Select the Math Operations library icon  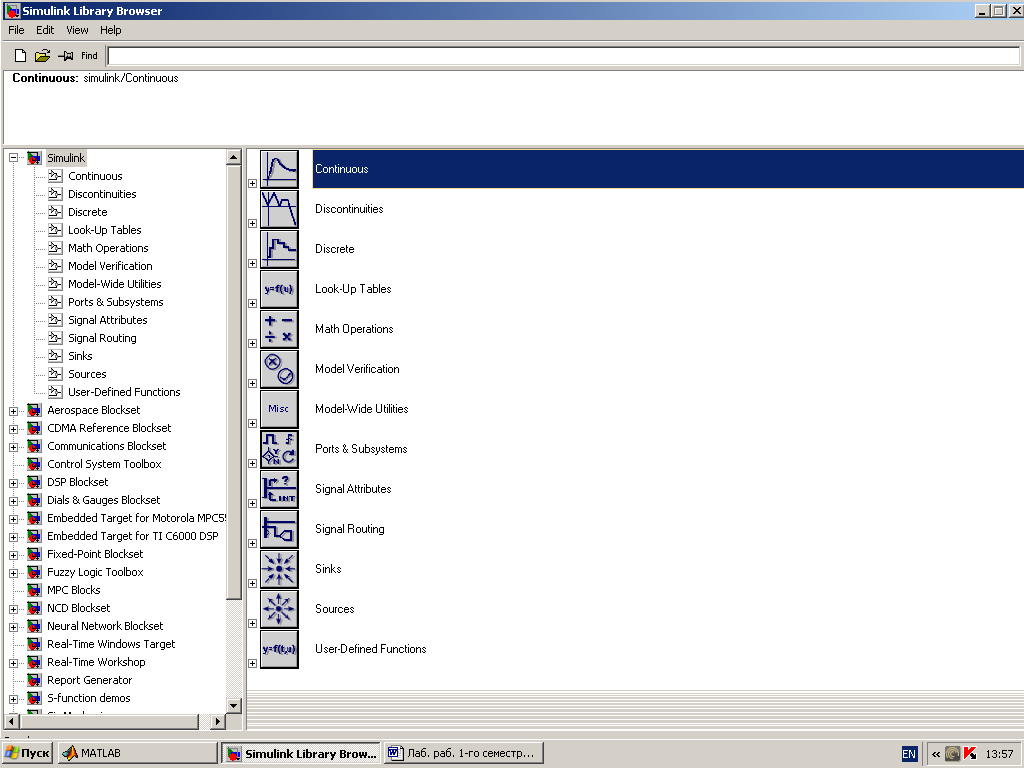280,328
